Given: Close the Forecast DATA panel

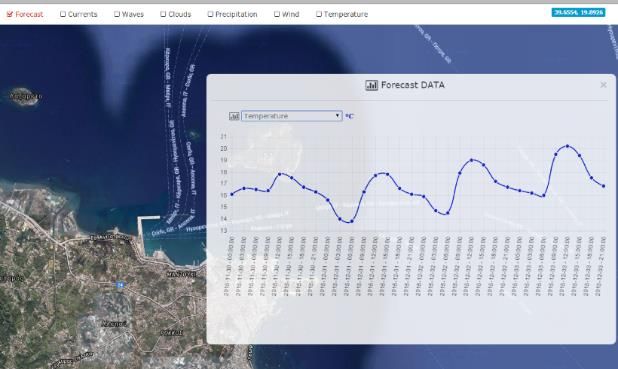Looking at the screenshot, I should pyautogui.click(x=603, y=85).
